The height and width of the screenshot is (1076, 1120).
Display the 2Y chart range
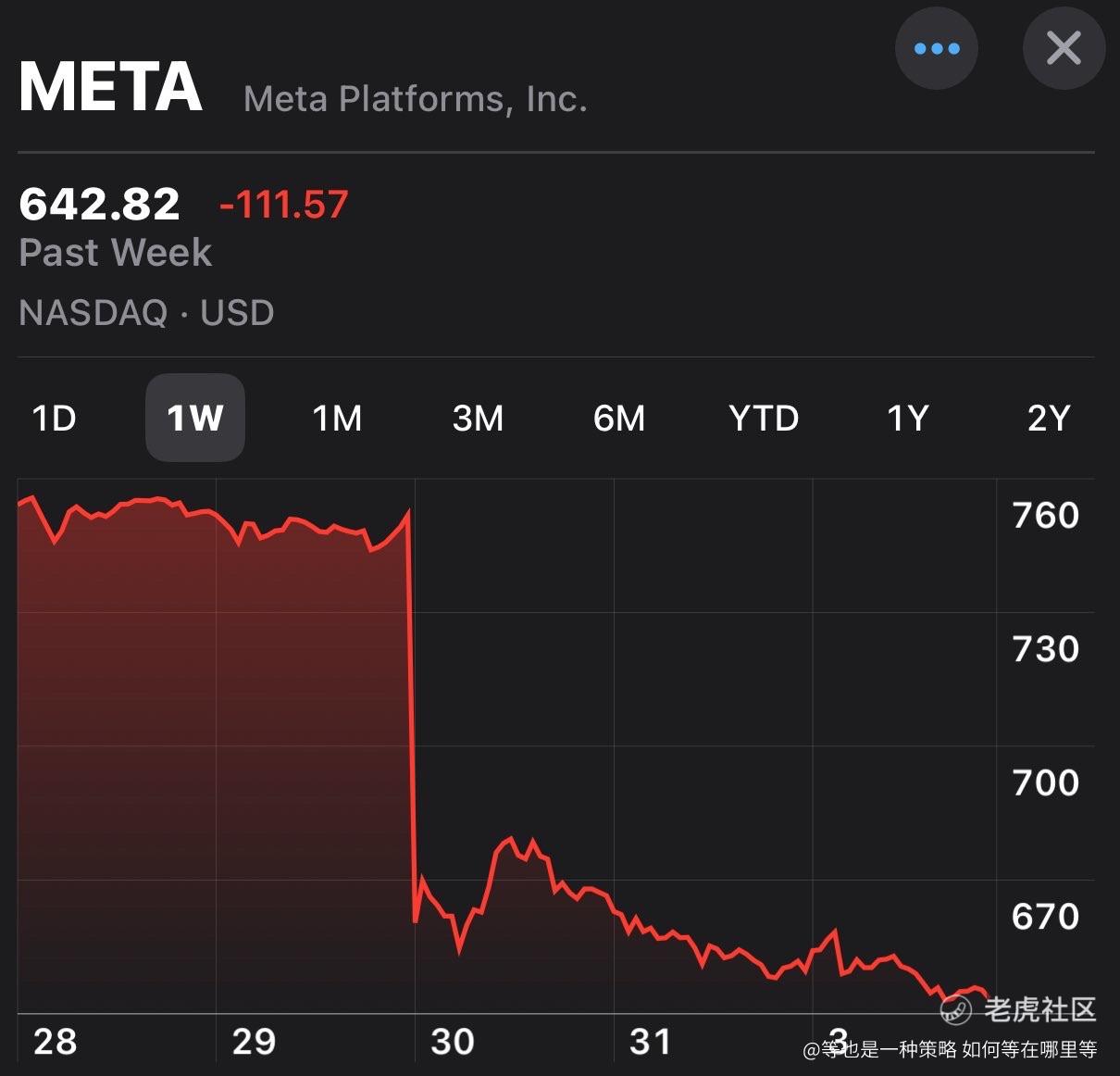1049,419
